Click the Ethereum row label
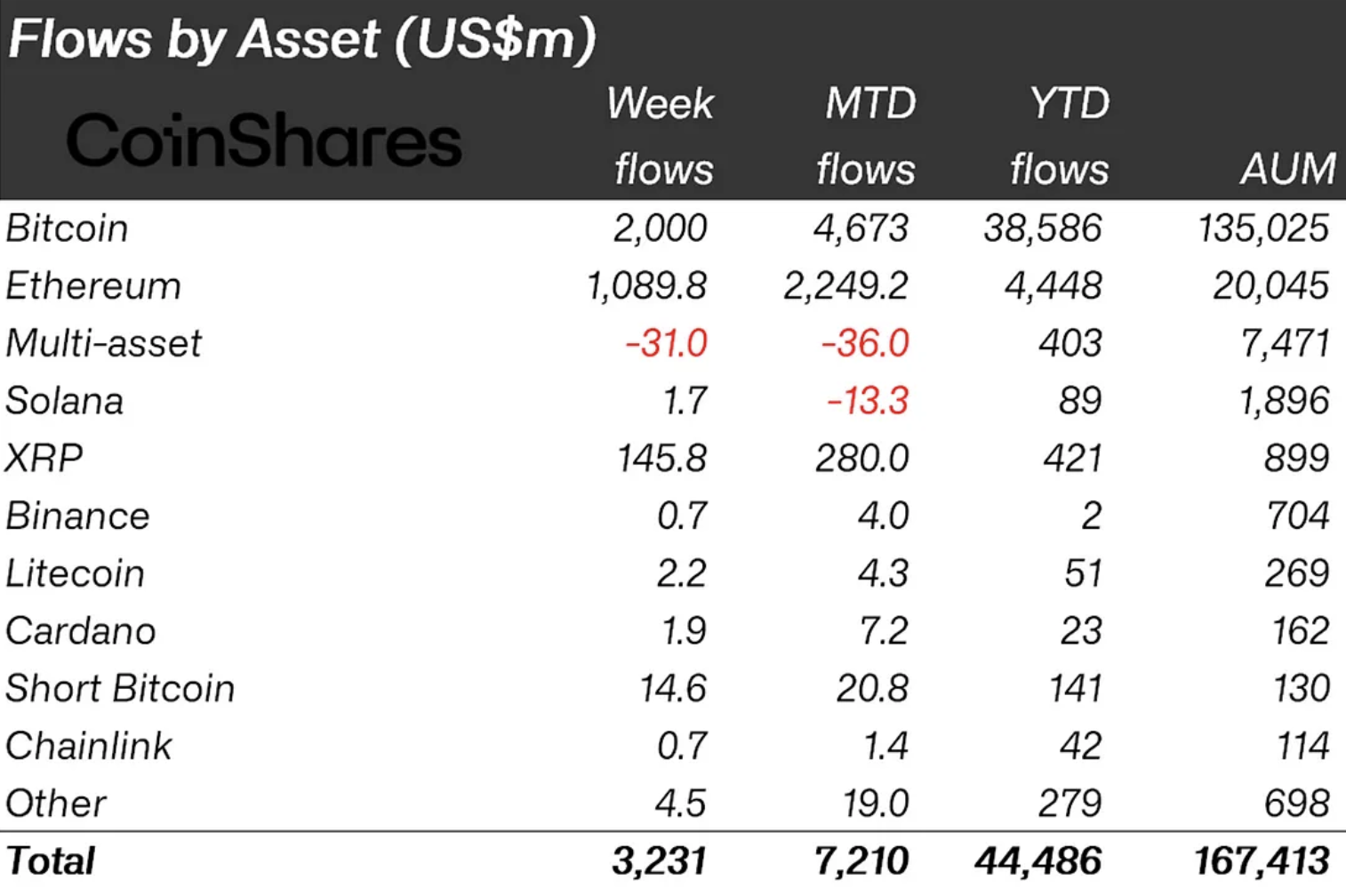This screenshot has height=896, width=1346. [x=93, y=286]
